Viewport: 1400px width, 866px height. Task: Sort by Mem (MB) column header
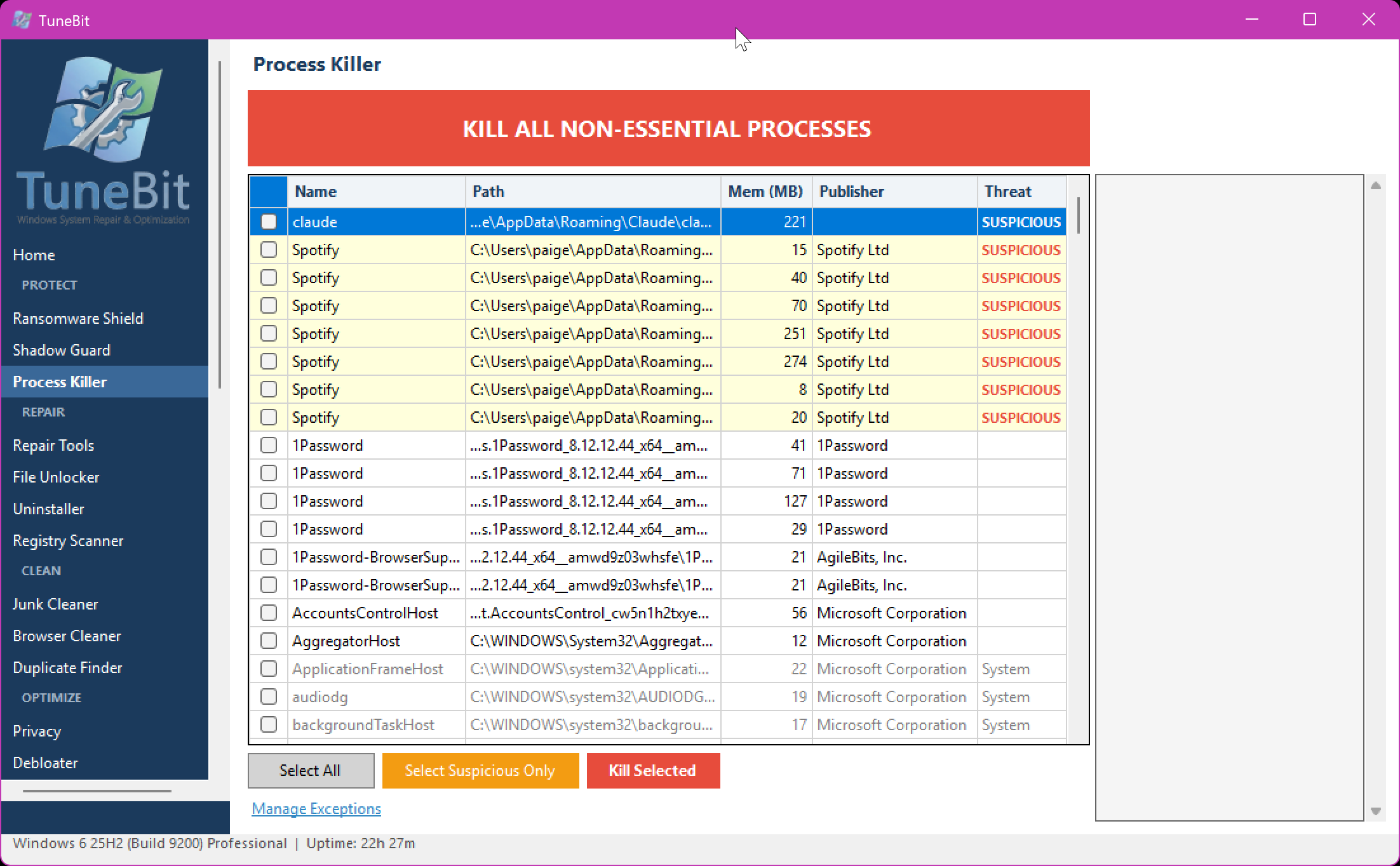(767, 192)
